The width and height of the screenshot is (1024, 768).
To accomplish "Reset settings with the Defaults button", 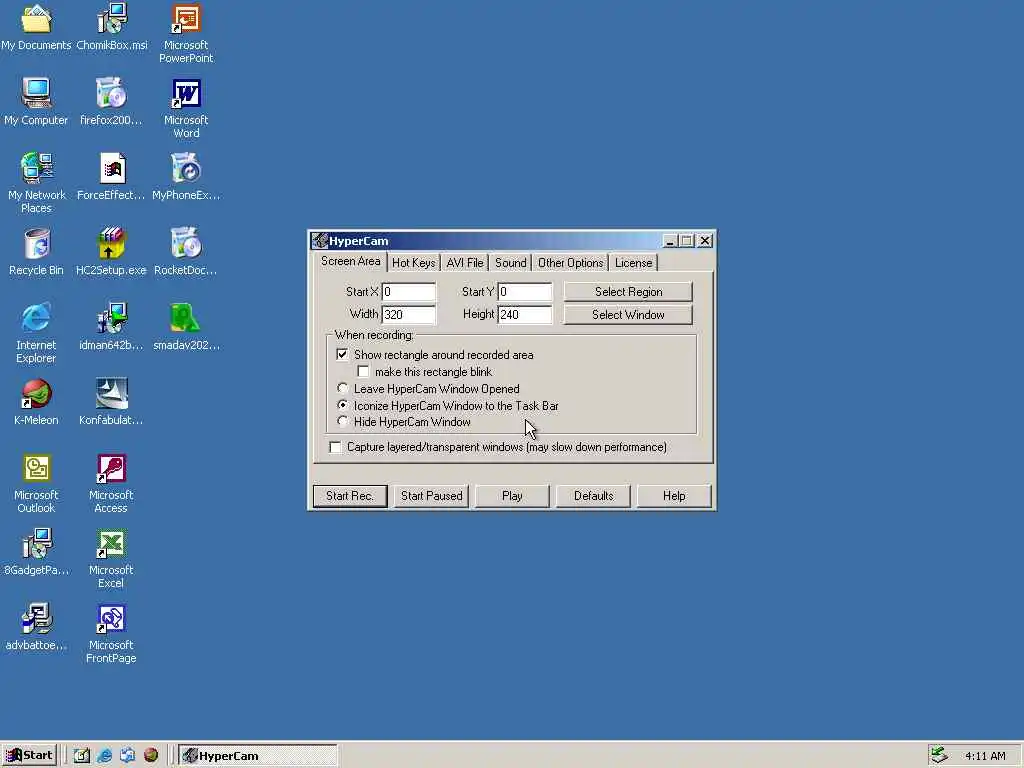I will coord(593,496).
